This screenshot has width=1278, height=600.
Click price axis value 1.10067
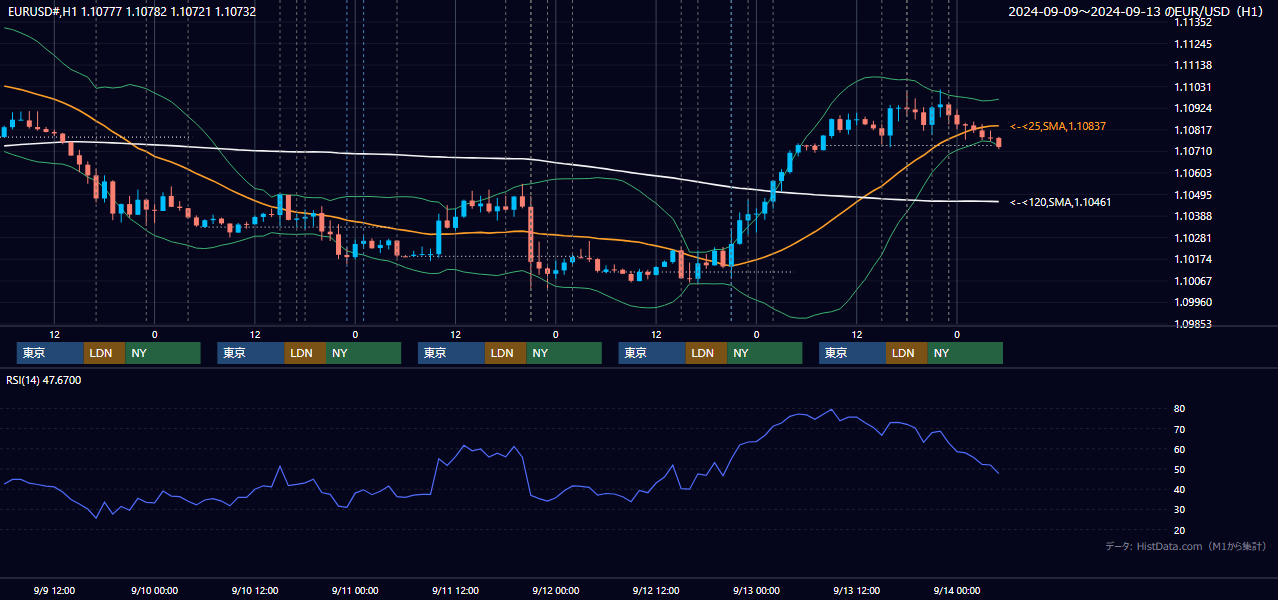pyautogui.click(x=1193, y=280)
